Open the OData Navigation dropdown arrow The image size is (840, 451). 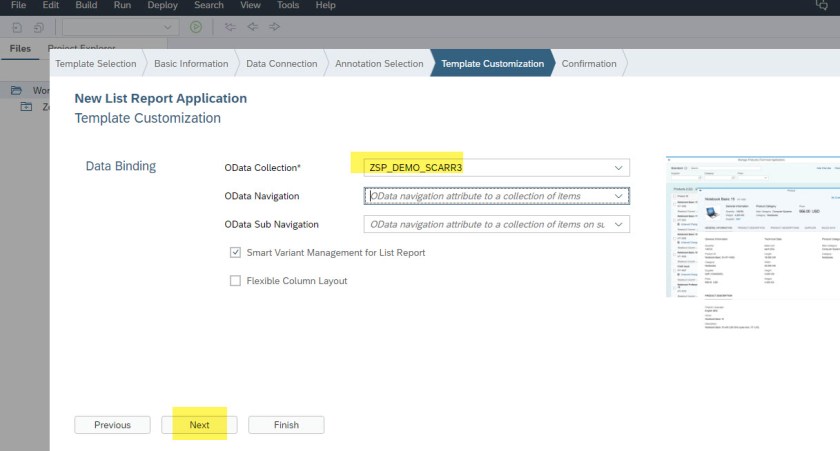(x=619, y=196)
